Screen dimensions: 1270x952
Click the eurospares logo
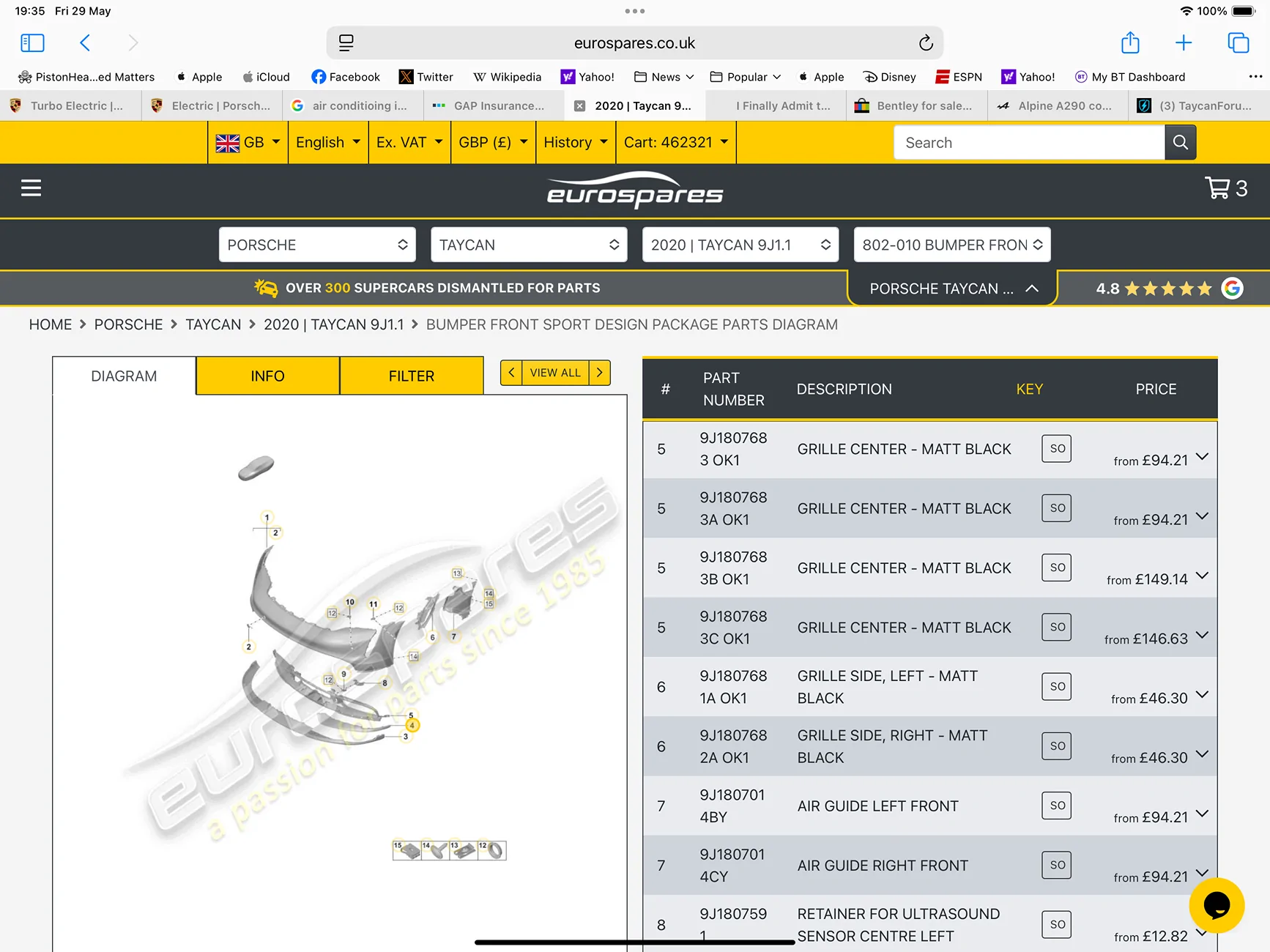(x=635, y=190)
